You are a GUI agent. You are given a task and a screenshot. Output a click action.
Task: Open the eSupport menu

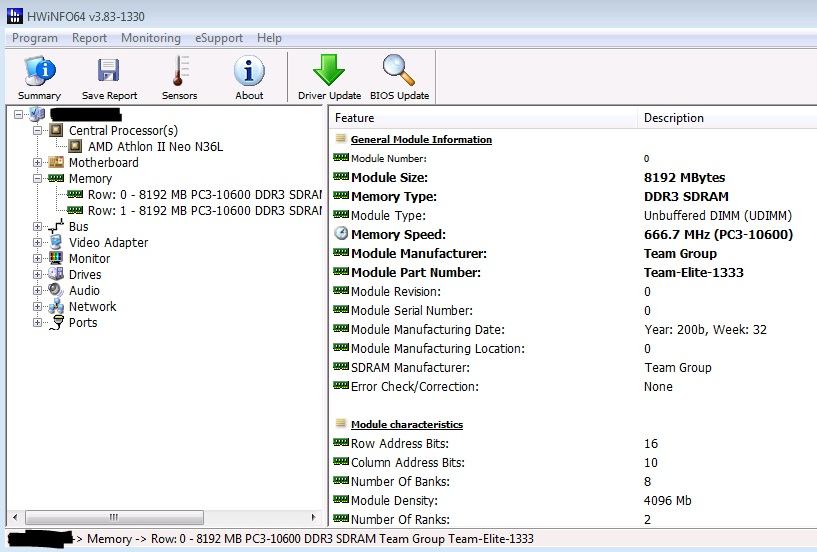click(219, 38)
